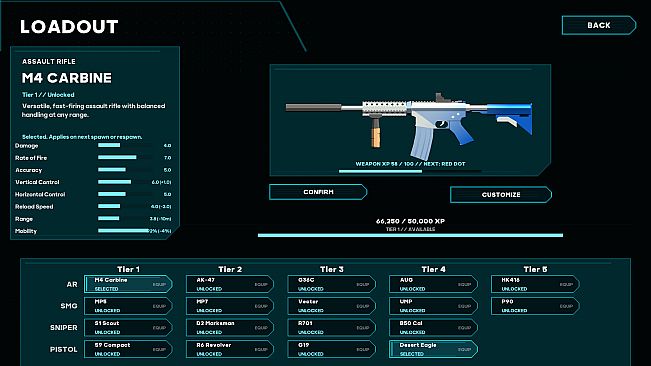Click the '66,250 / 50,000 XP' text
Screen dimensions: 651x366
(x=410, y=221)
